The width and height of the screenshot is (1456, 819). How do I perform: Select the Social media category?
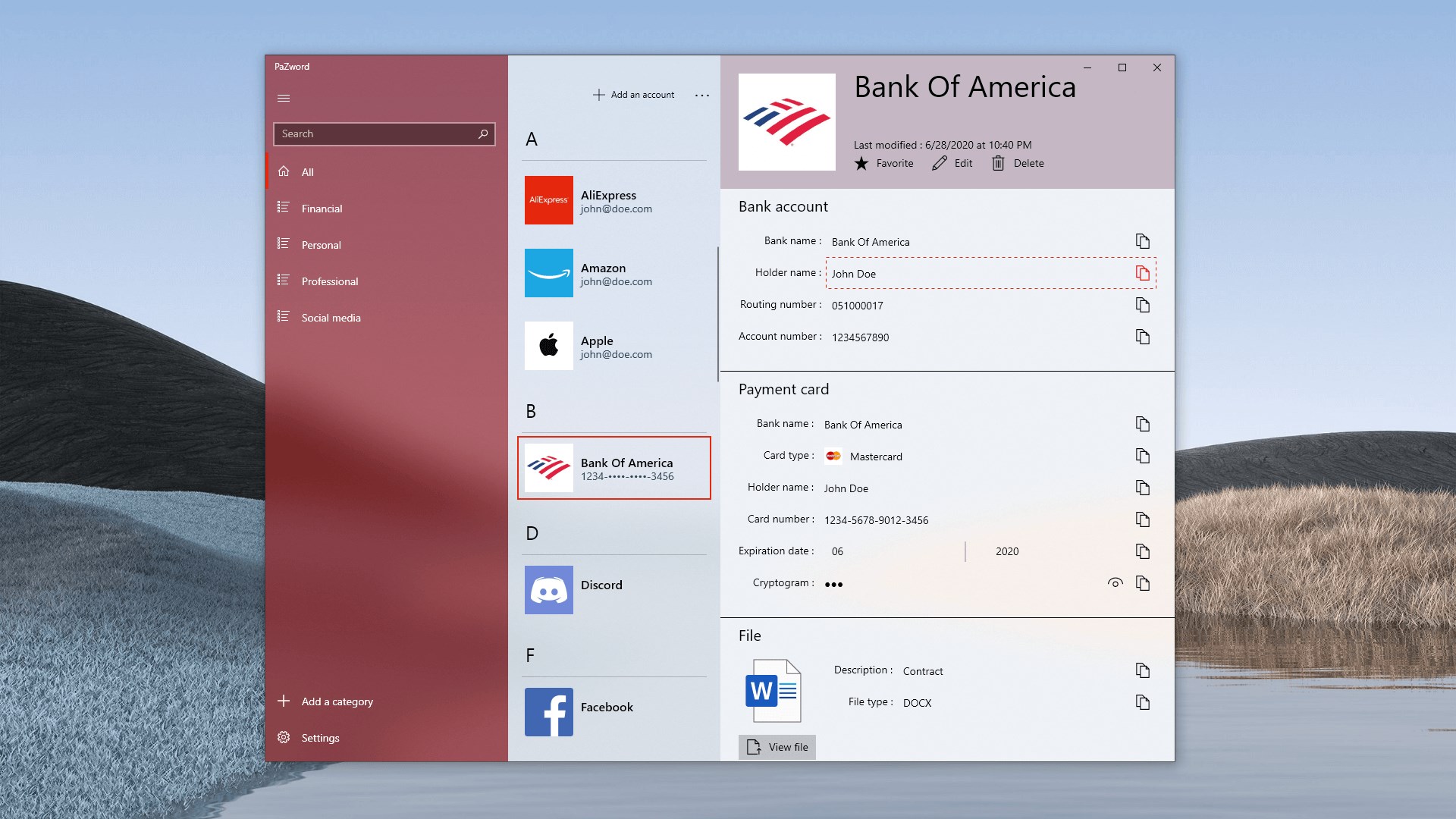[331, 318]
